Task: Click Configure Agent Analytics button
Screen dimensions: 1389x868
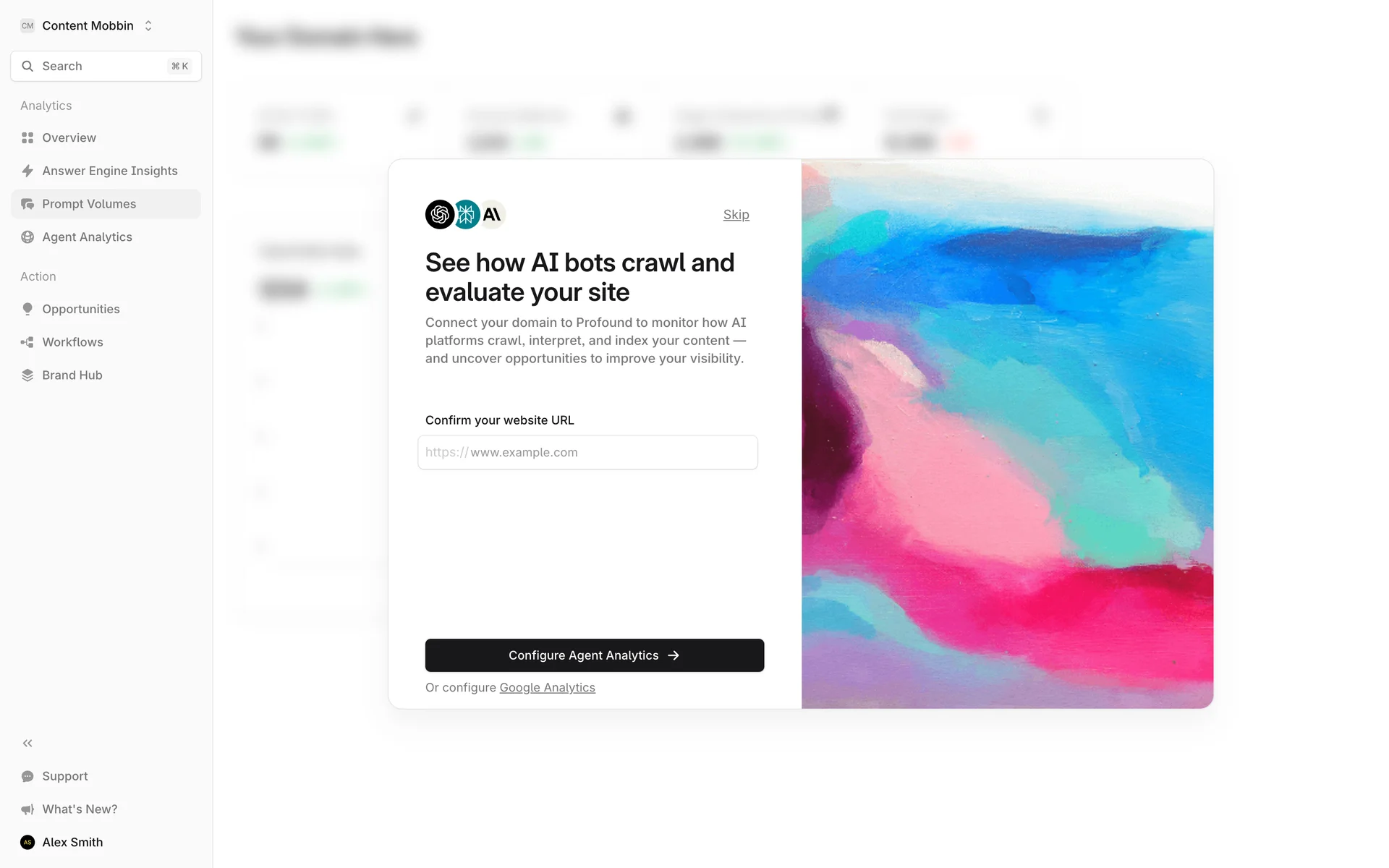Action: pos(595,655)
